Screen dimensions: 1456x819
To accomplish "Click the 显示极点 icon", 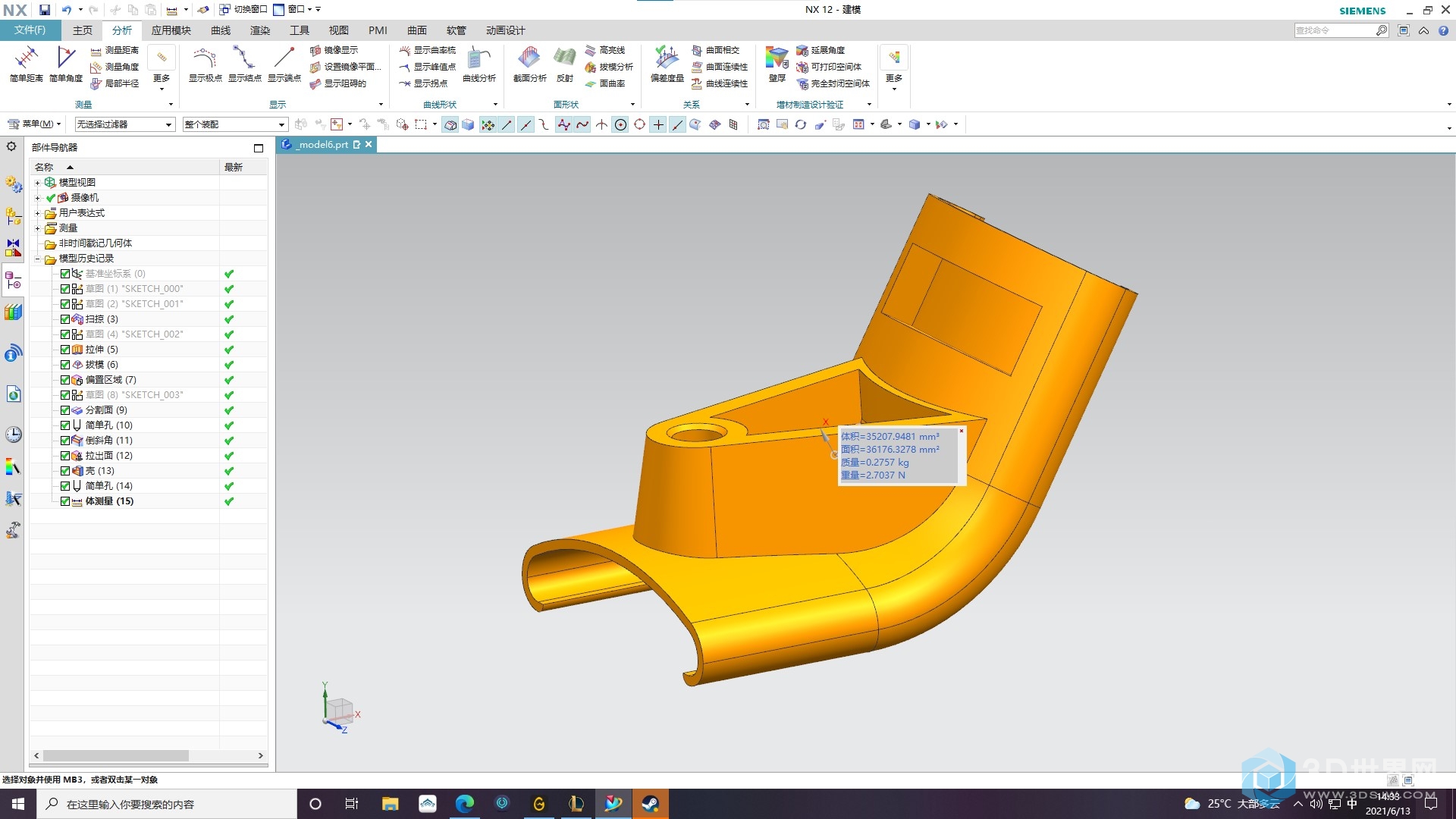I will (x=205, y=64).
